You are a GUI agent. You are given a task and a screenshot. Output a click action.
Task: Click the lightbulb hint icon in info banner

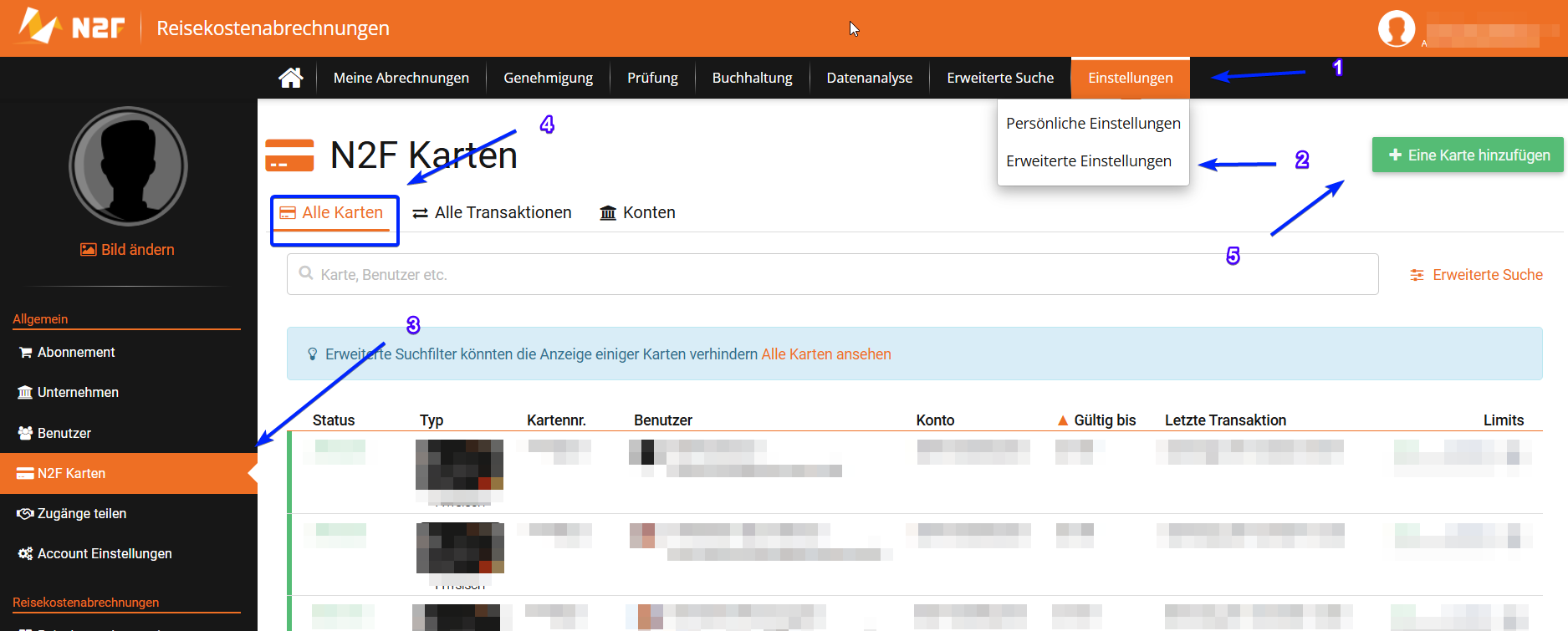click(x=312, y=354)
